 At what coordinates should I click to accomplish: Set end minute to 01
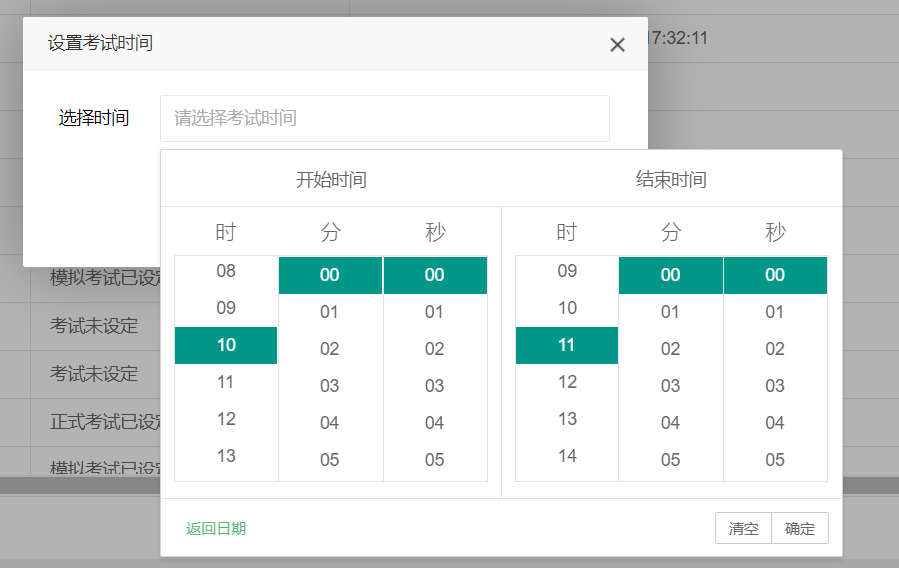(671, 312)
